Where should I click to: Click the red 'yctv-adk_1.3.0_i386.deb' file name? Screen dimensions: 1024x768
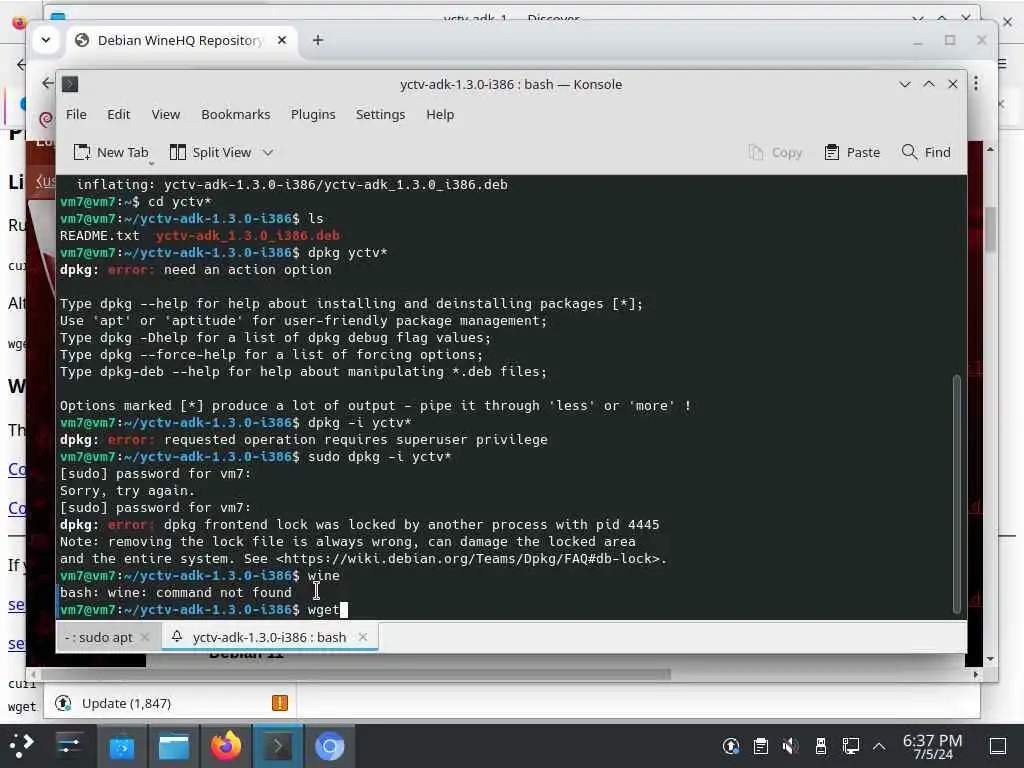coord(248,235)
